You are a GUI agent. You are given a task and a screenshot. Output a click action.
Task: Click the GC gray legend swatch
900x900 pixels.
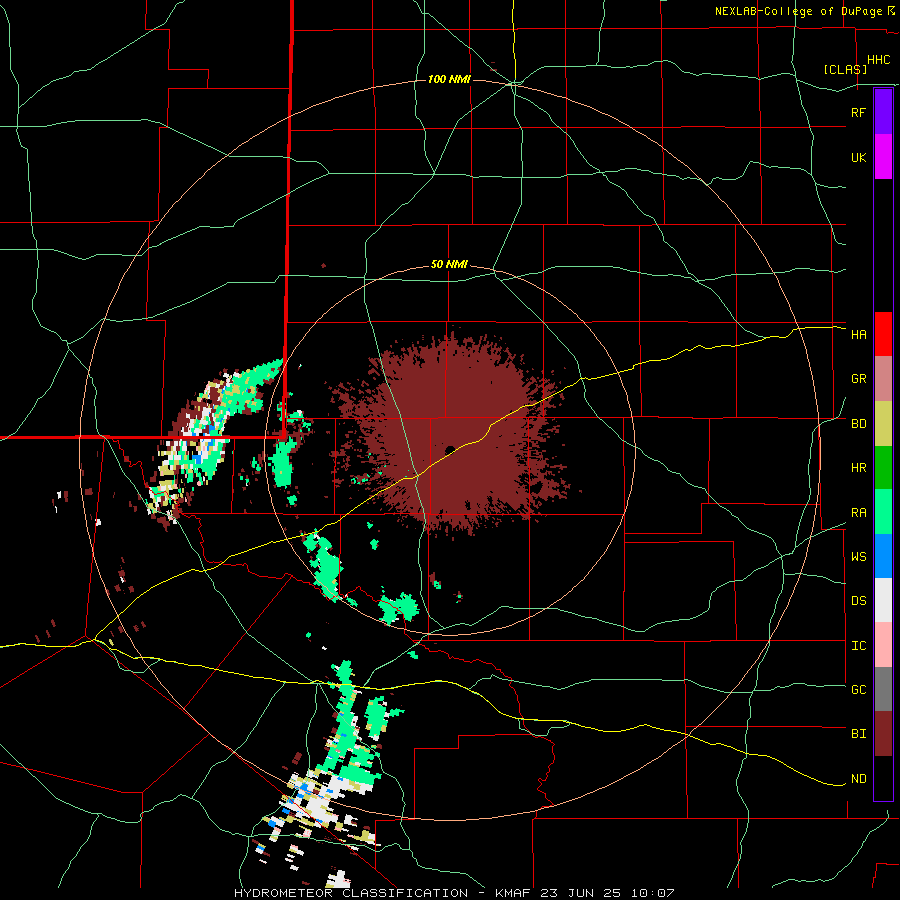tap(883, 689)
